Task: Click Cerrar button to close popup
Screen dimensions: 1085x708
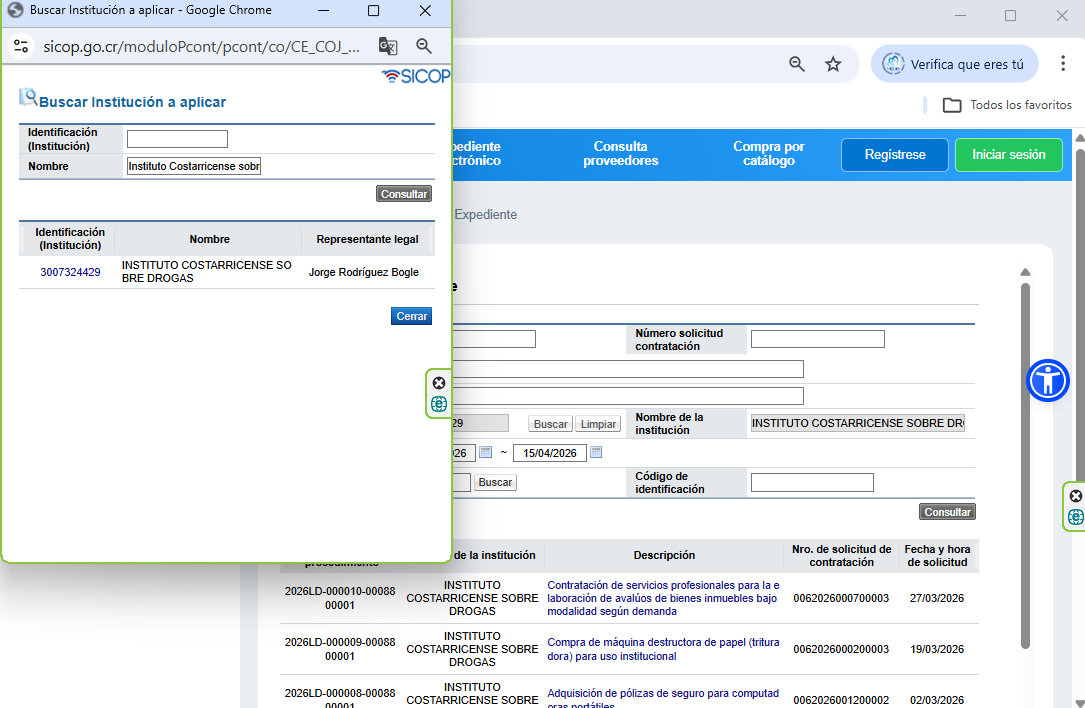Action: pyautogui.click(x=412, y=316)
